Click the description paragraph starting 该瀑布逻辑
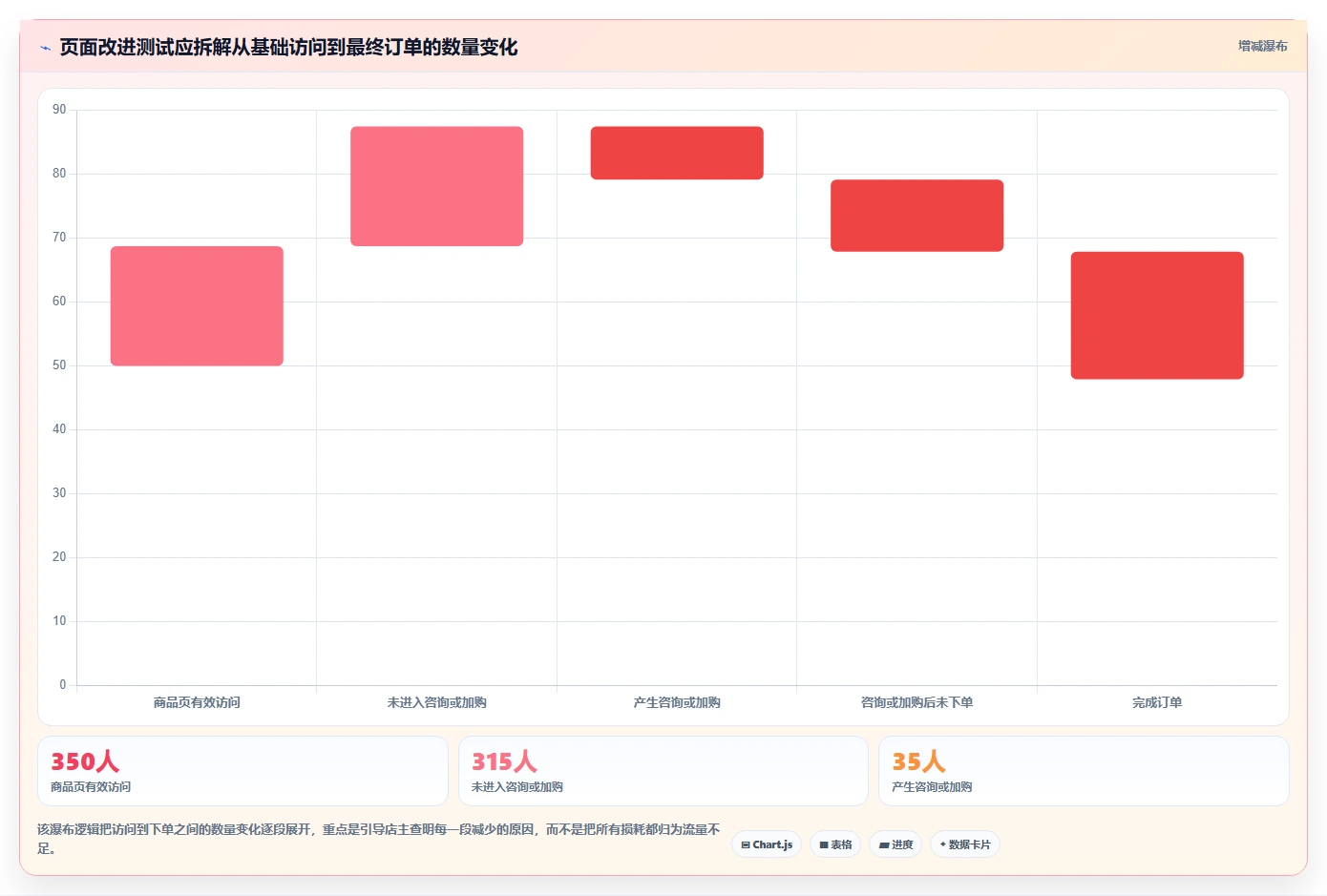 (379, 839)
